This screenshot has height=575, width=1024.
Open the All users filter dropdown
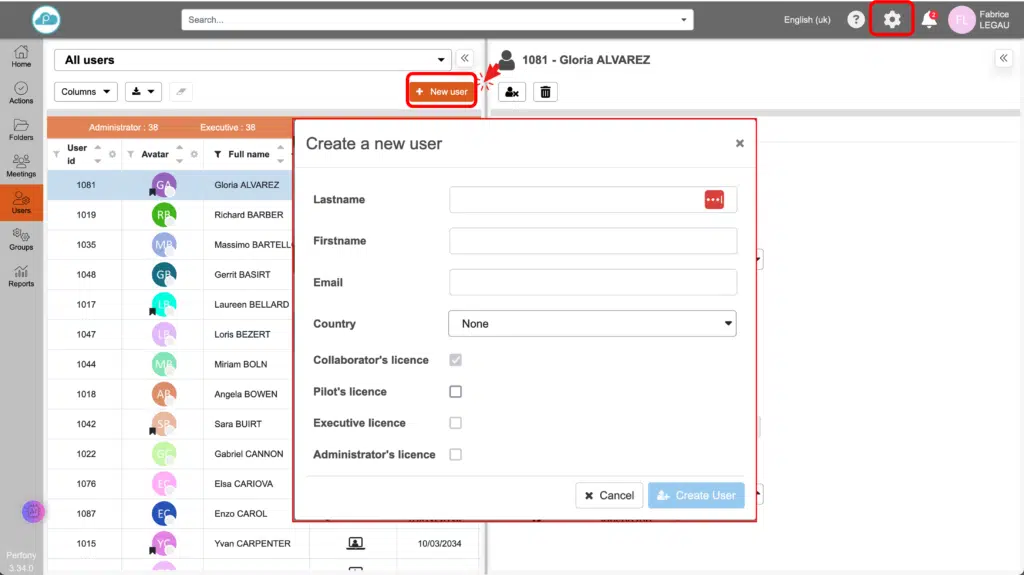[x=251, y=60]
